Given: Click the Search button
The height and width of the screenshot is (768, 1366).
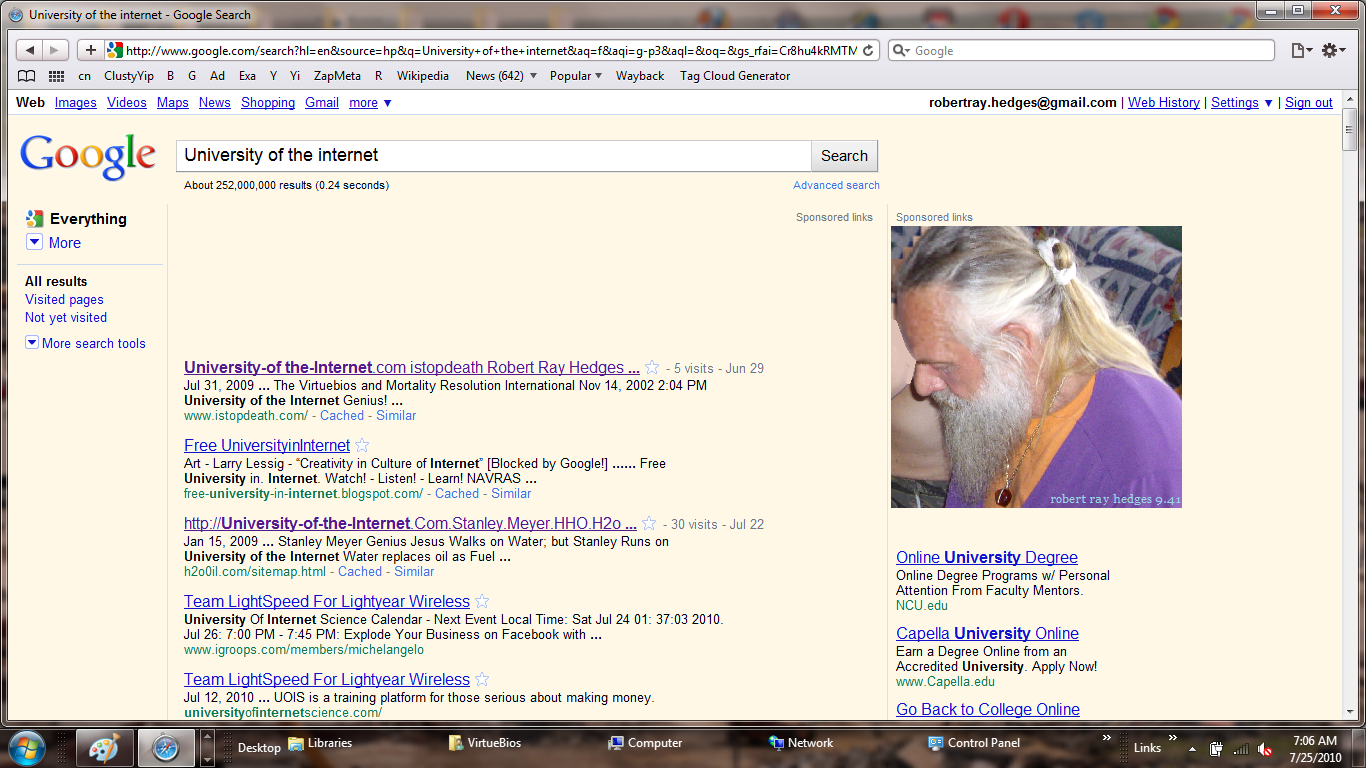Looking at the screenshot, I should (844, 156).
